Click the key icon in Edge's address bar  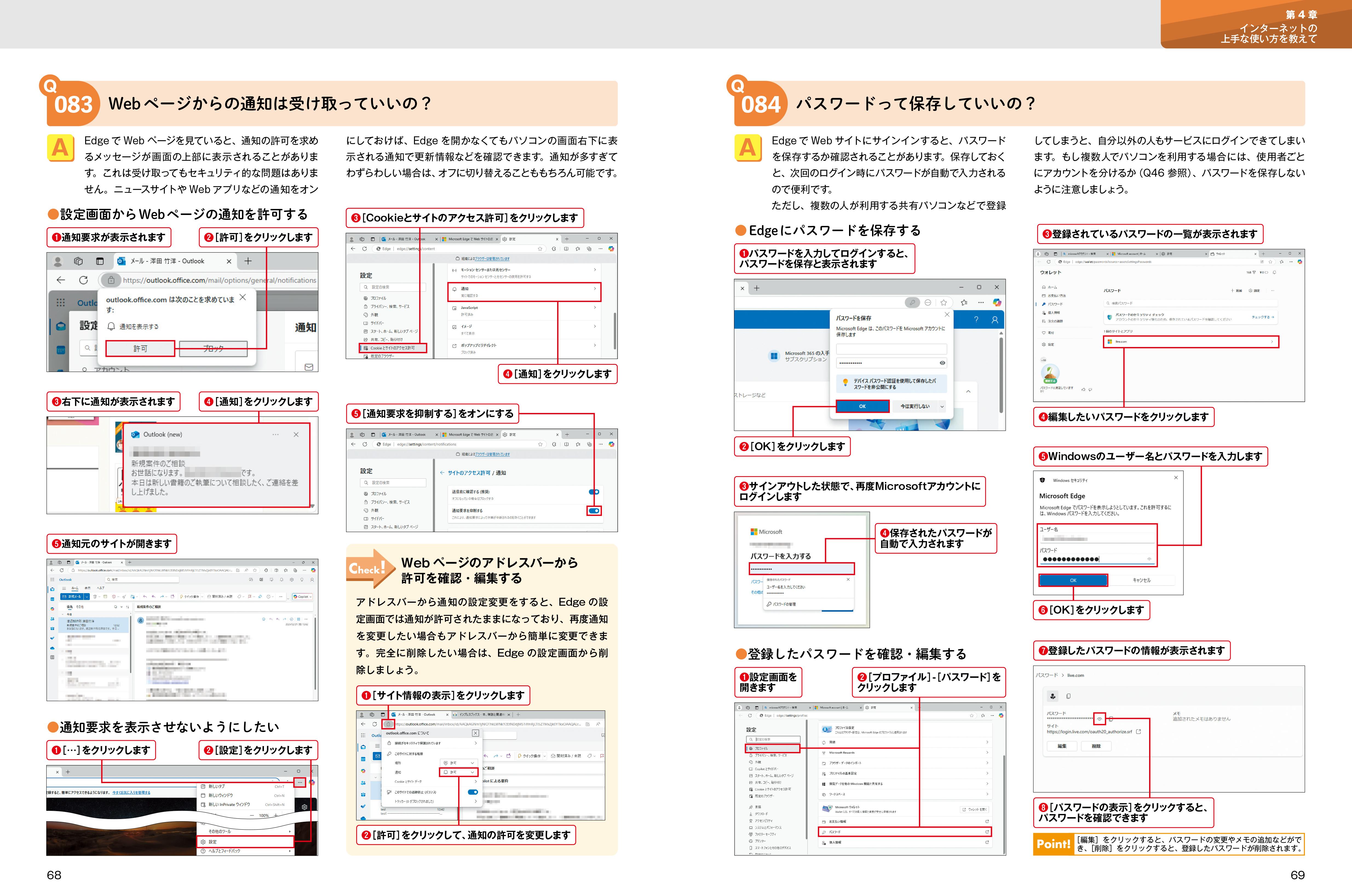(x=912, y=303)
